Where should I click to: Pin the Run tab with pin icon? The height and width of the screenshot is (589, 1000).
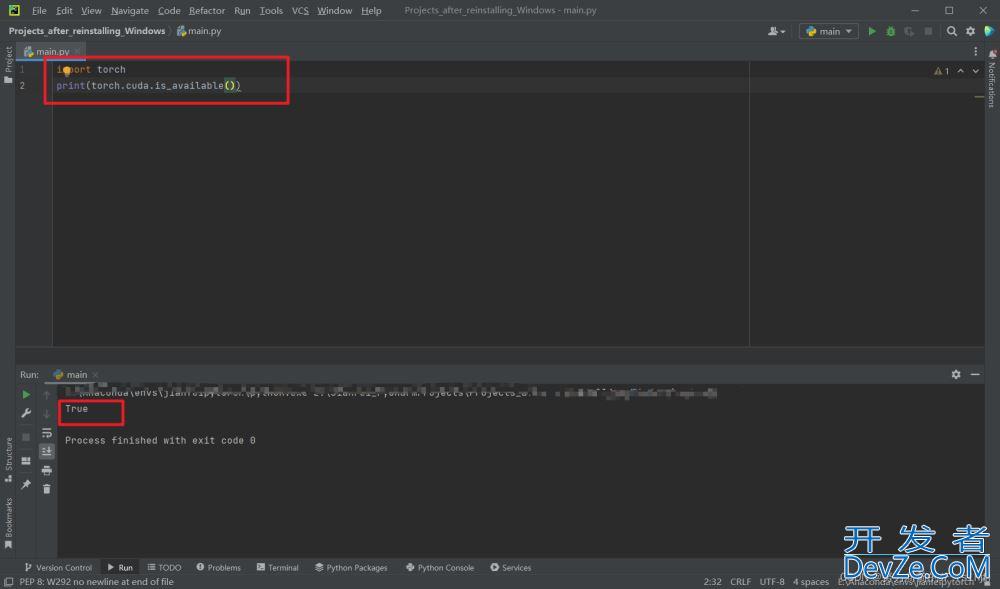[x=26, y=484]
